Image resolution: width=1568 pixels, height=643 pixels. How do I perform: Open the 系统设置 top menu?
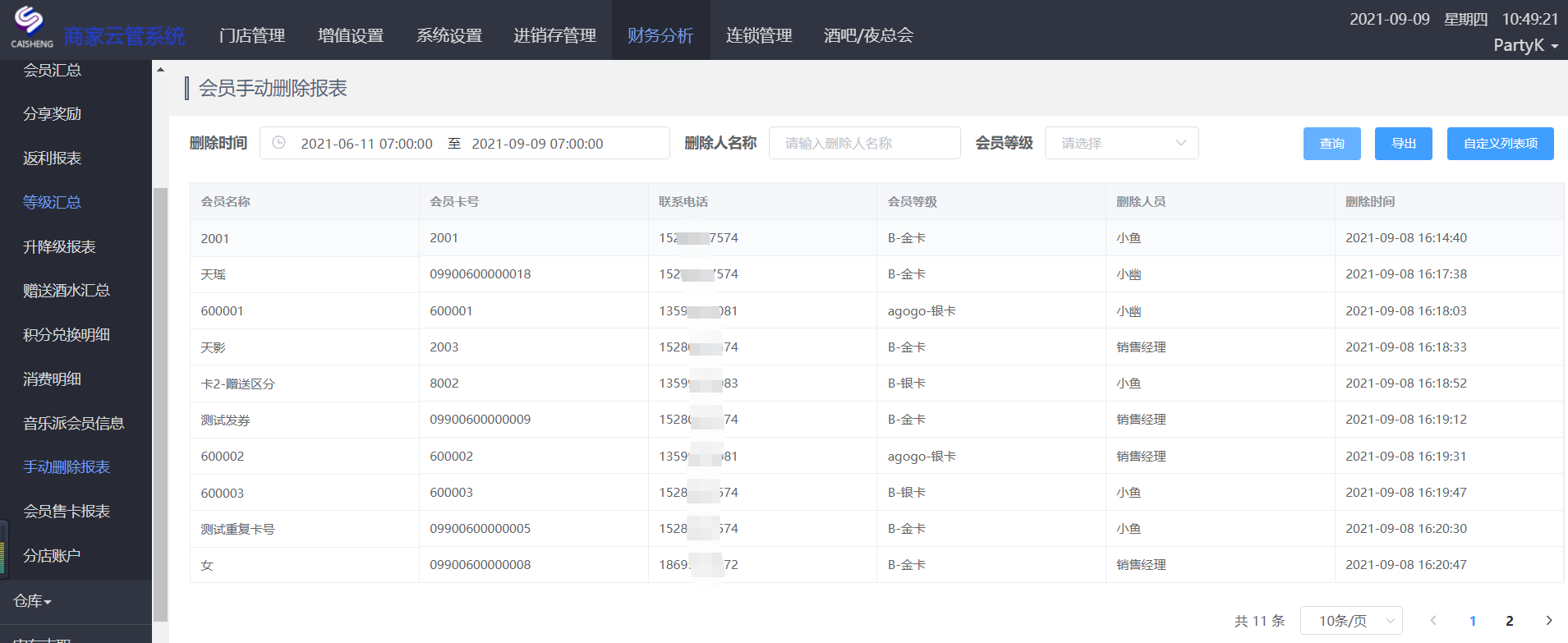coord(449,35)
